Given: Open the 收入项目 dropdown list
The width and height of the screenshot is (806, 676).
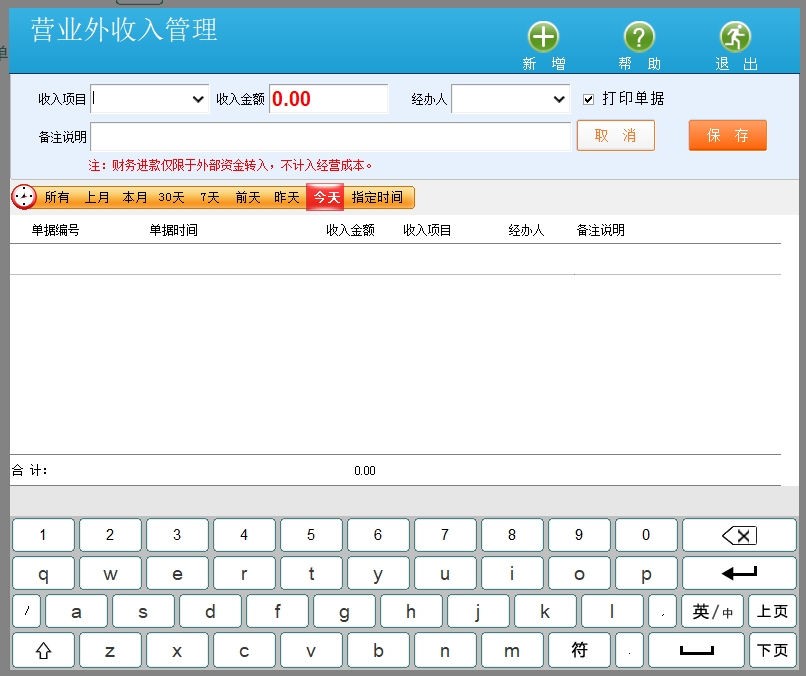Looking at the screenshot, I should [x=197, y=99].
